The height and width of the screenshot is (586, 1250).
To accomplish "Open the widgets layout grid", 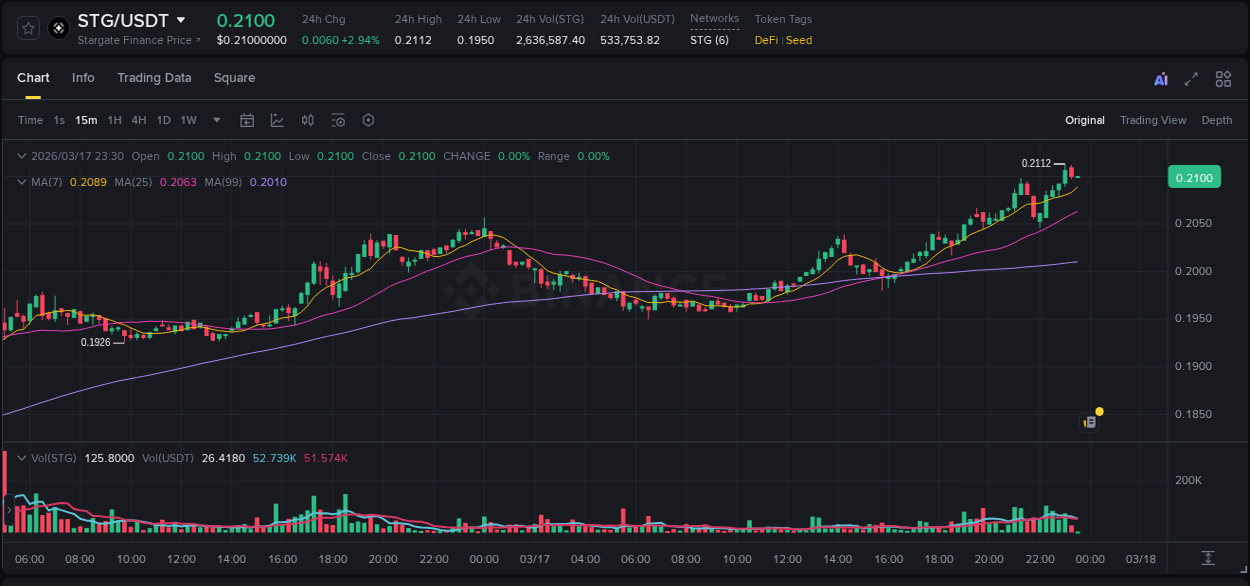I will (1223, 78).
